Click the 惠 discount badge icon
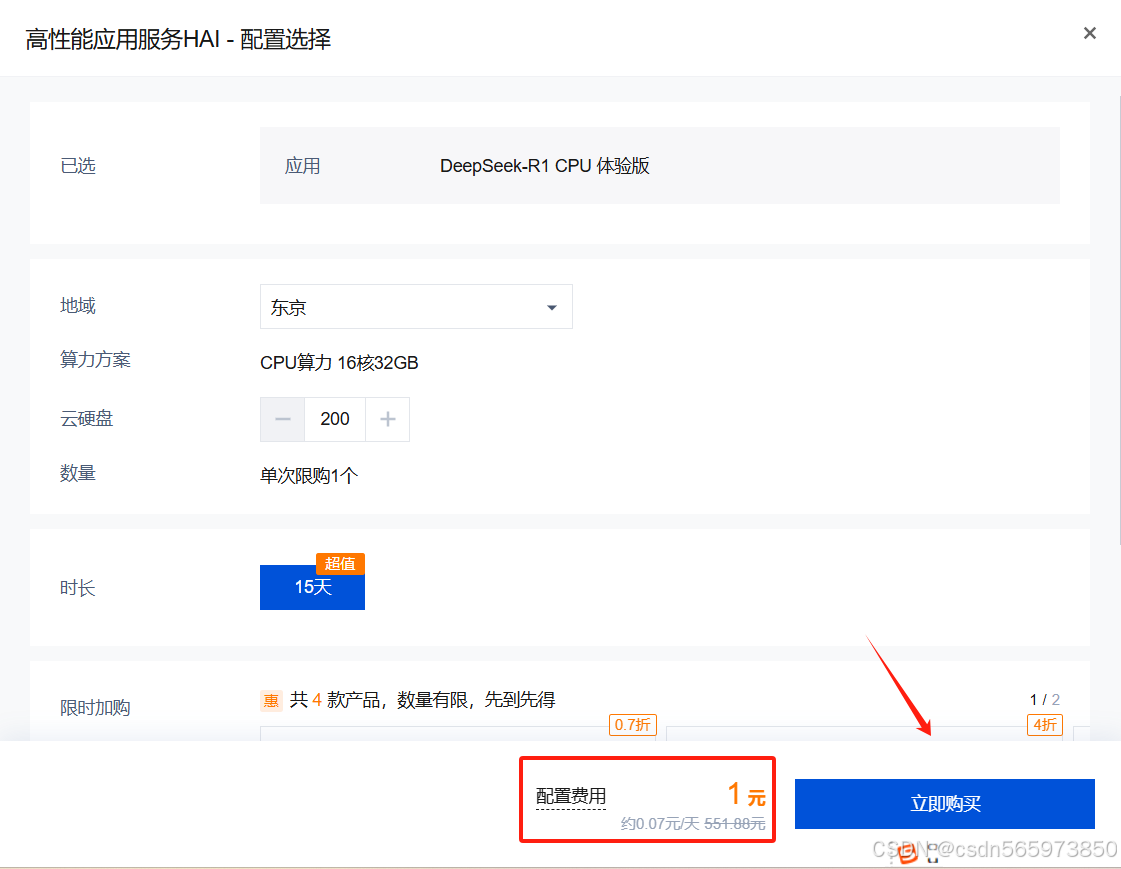Image resolution: width=1121 pixels, height=869 pixels. click(272, 700)
